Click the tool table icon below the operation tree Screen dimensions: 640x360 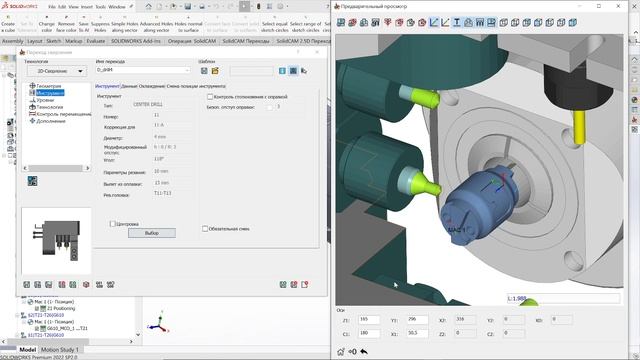(32, 181)
